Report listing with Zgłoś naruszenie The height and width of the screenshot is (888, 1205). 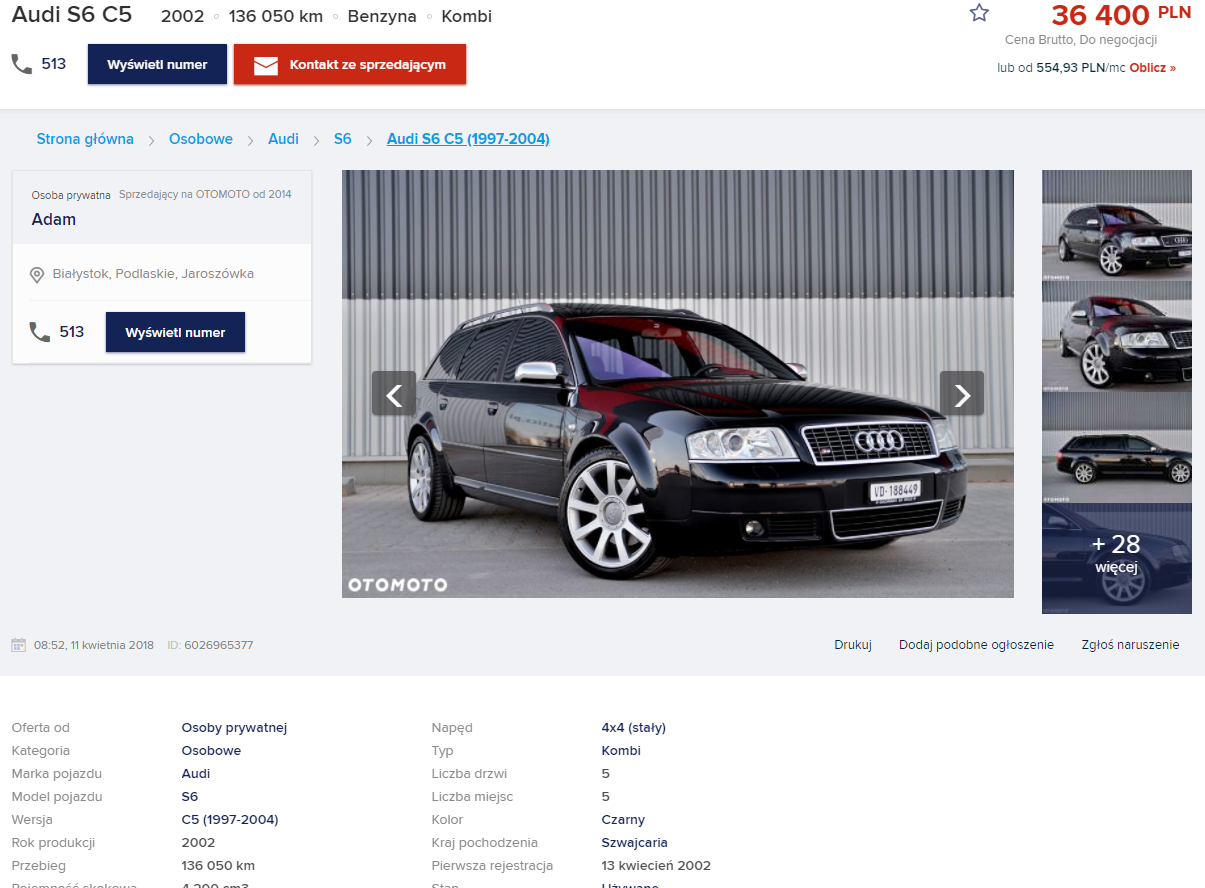pyautogui.click(x=1130, y=645)
